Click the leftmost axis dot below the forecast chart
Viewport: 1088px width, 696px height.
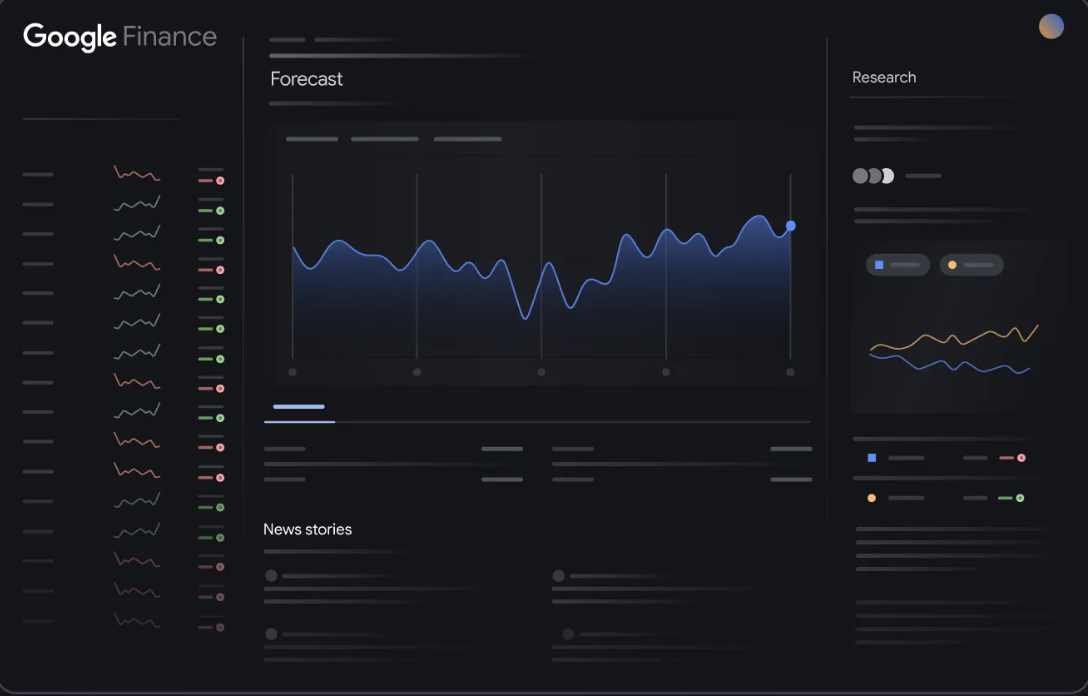[x=292, y=371]
